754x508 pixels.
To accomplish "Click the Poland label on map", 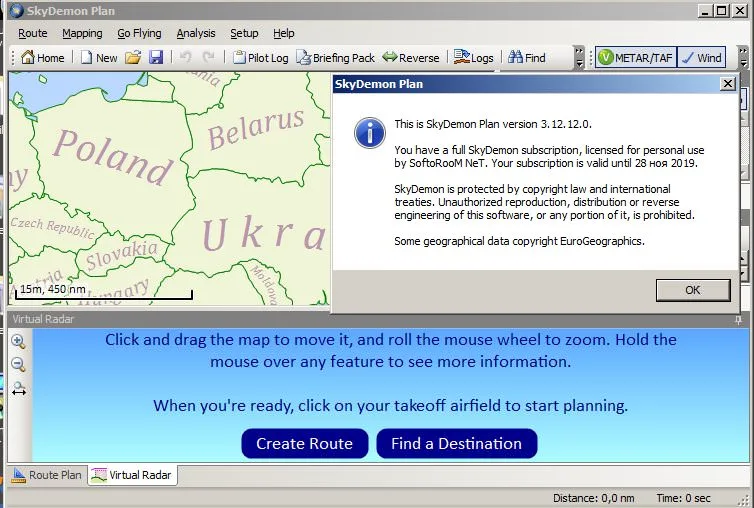I will pos(113,157).
